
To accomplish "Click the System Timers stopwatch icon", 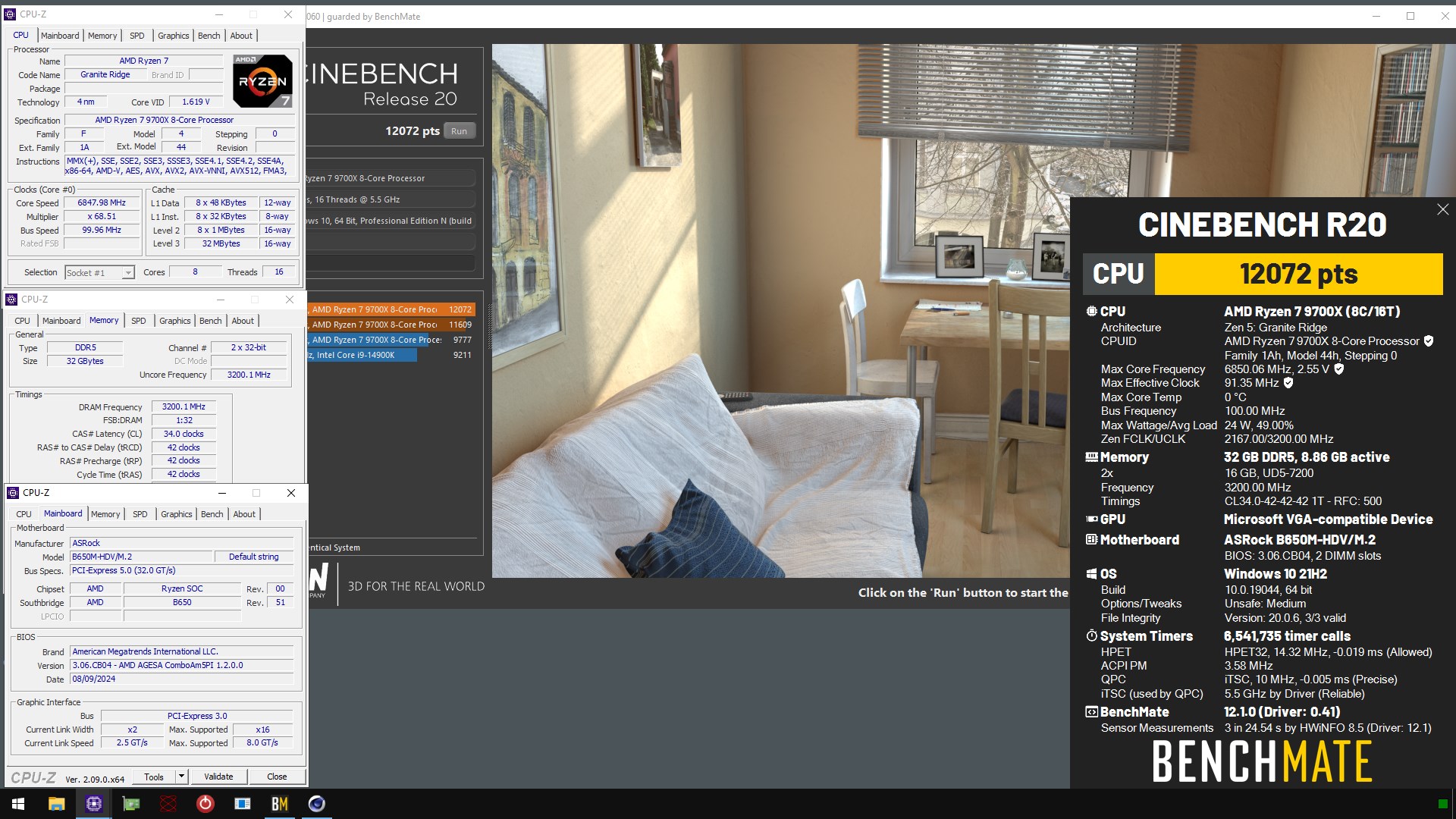I will pos(1091,635).
